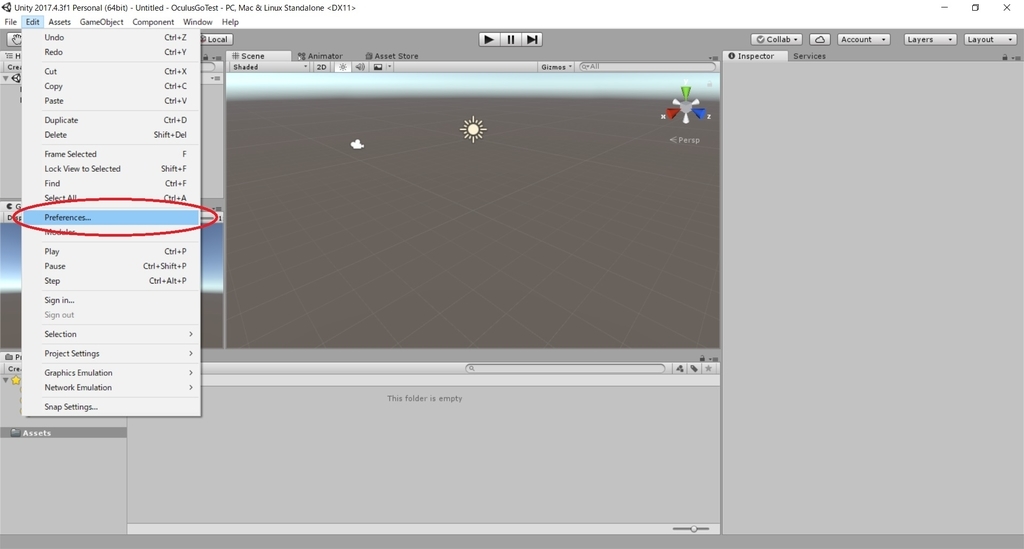Choose Paste from Edit menu
This screenshot has height=549, width=1024.
(111, 101)
